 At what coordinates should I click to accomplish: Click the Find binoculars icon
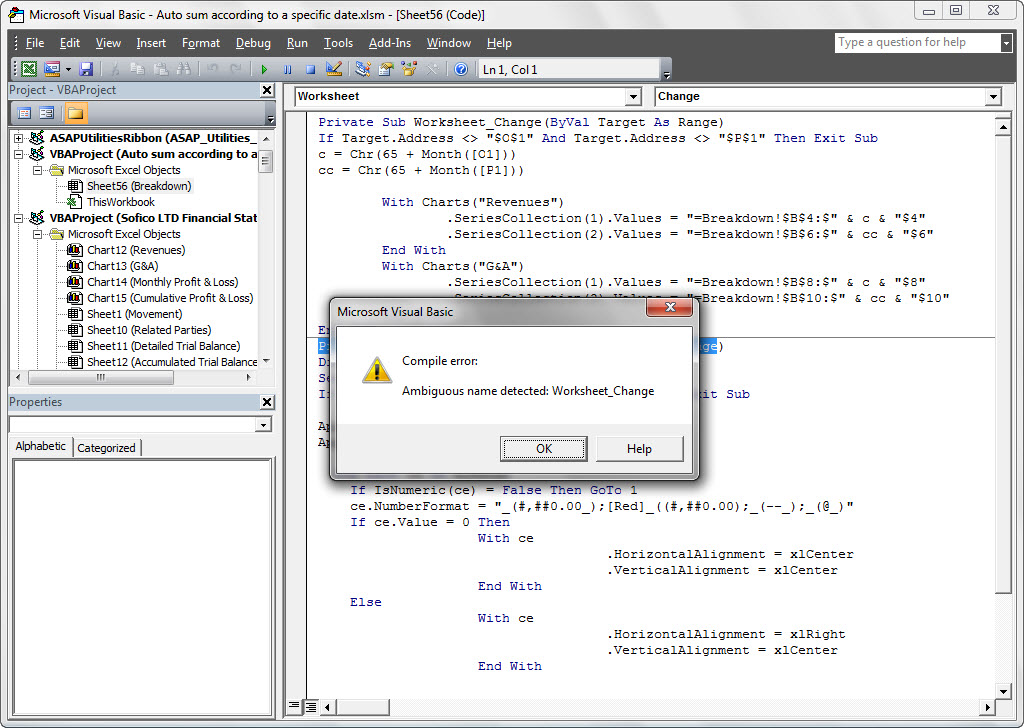pos(184,69)
